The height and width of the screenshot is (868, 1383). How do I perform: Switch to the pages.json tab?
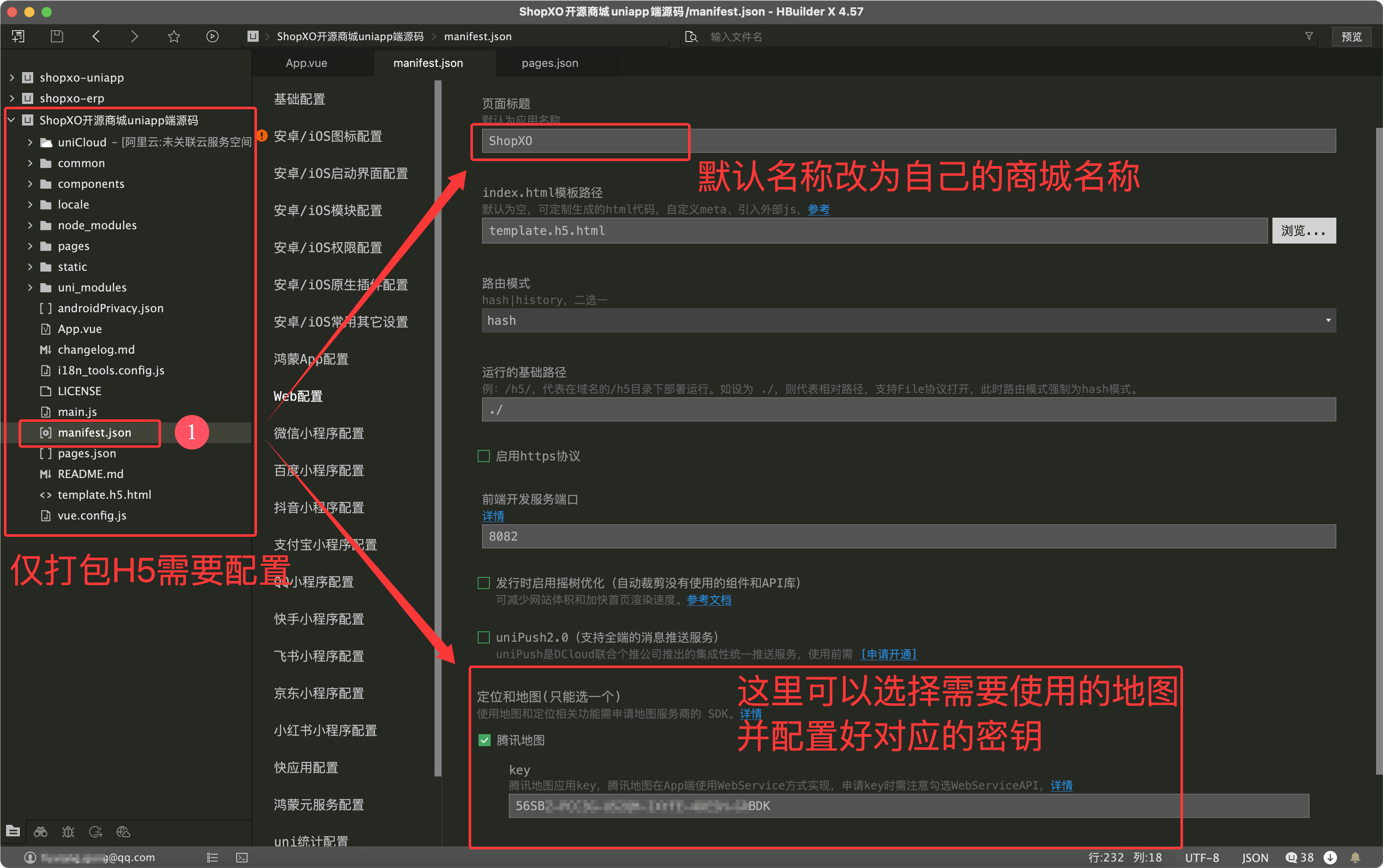click(x=550, y=63)
